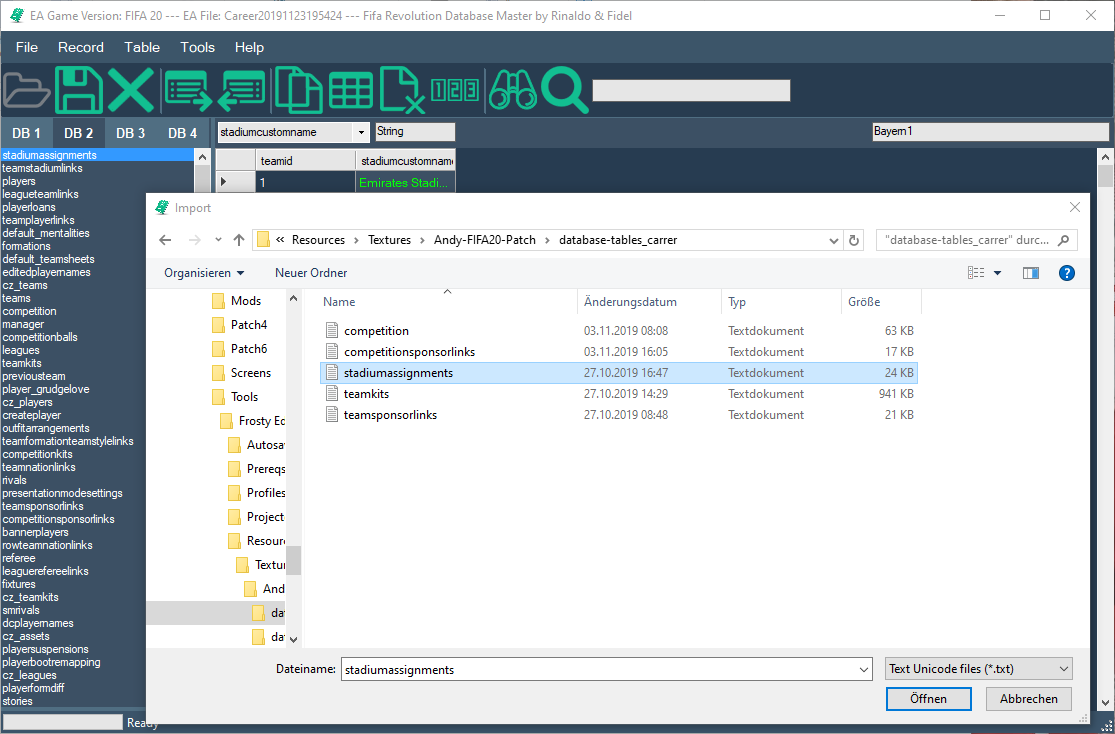
Task: Select the competitionballs table in list
Action: tap(40, 336)
